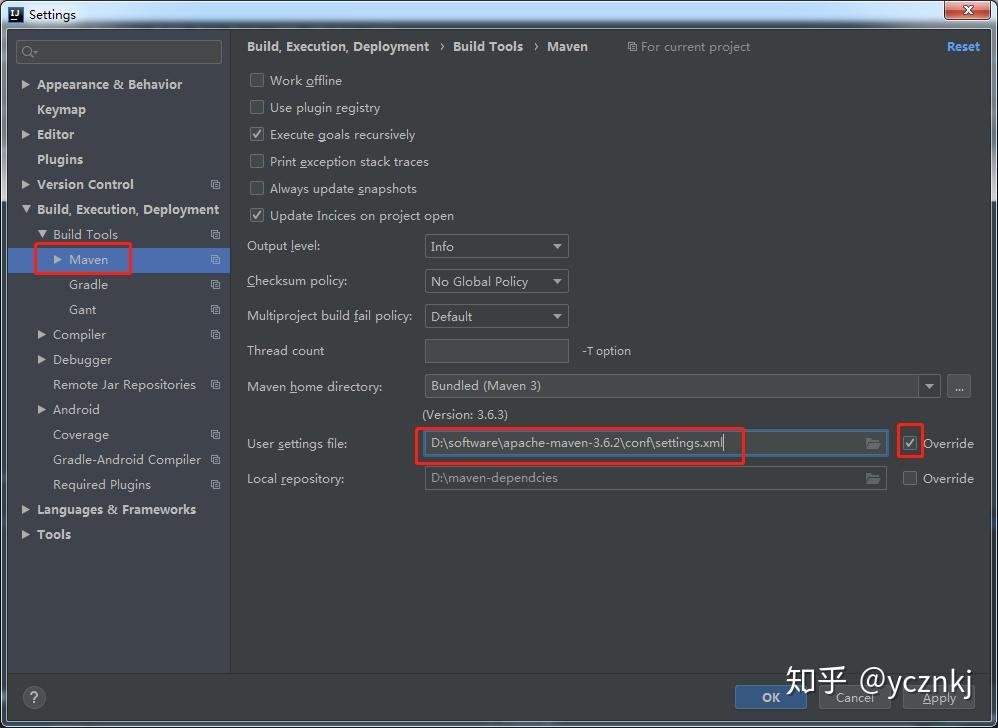Click the Help question mark icon
This screenshot has height=728, width=998.
[33, 697]
